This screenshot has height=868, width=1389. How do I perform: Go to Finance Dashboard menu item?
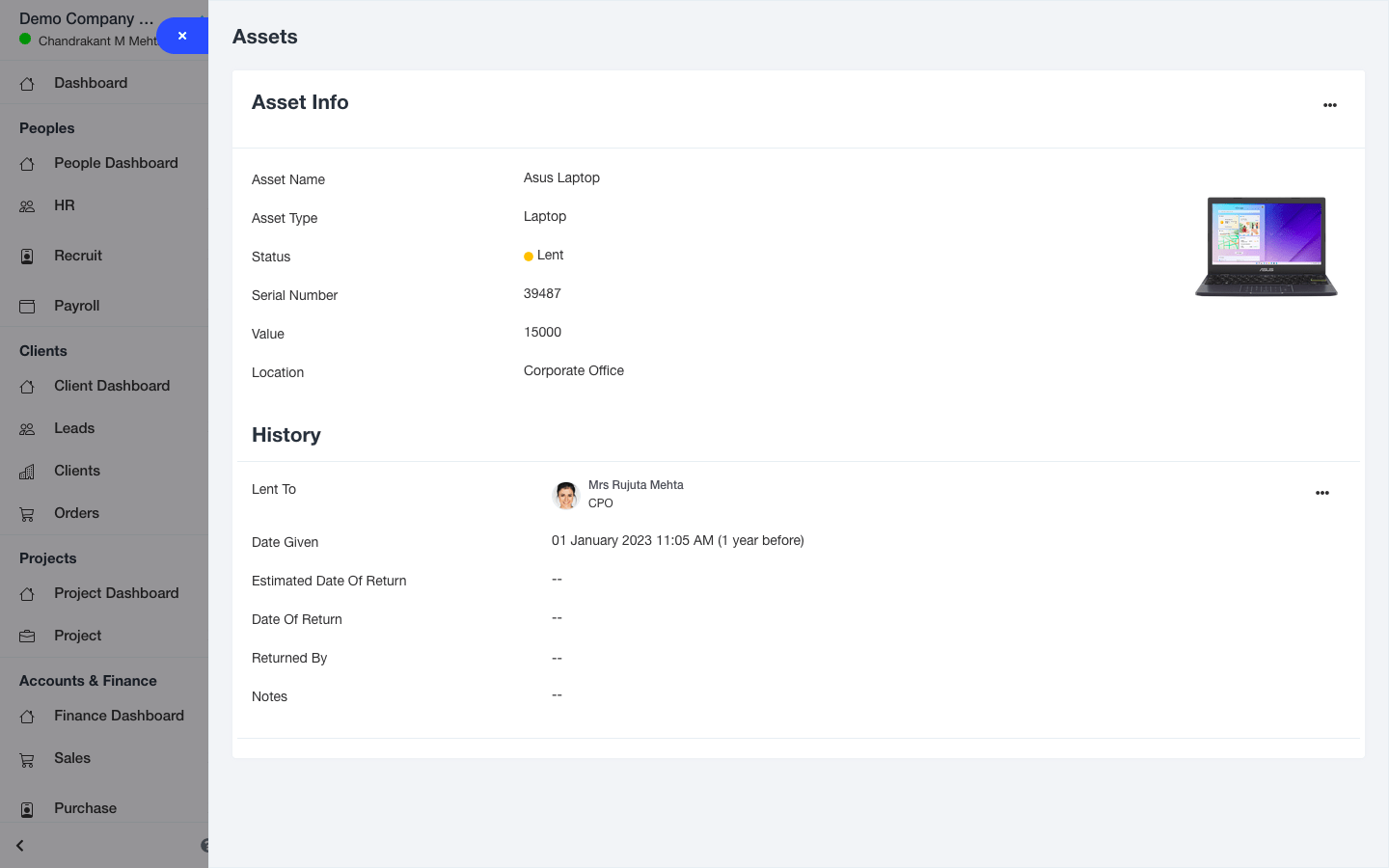coord(119,716)
